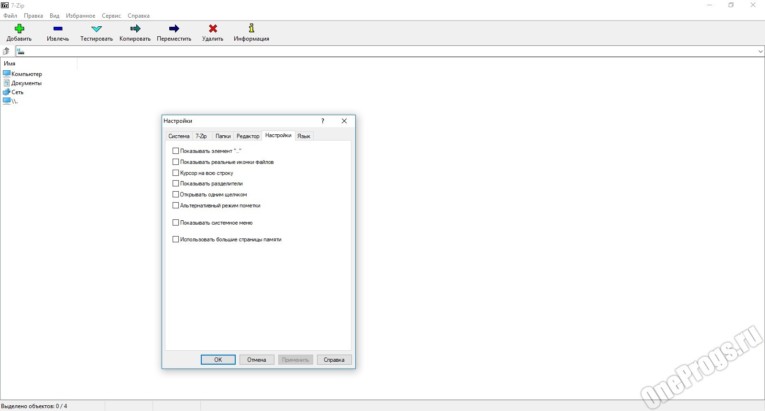Viewport: 765px width, 411px height.
Task: Open the Избранное menu
Action: click(81, 16)
